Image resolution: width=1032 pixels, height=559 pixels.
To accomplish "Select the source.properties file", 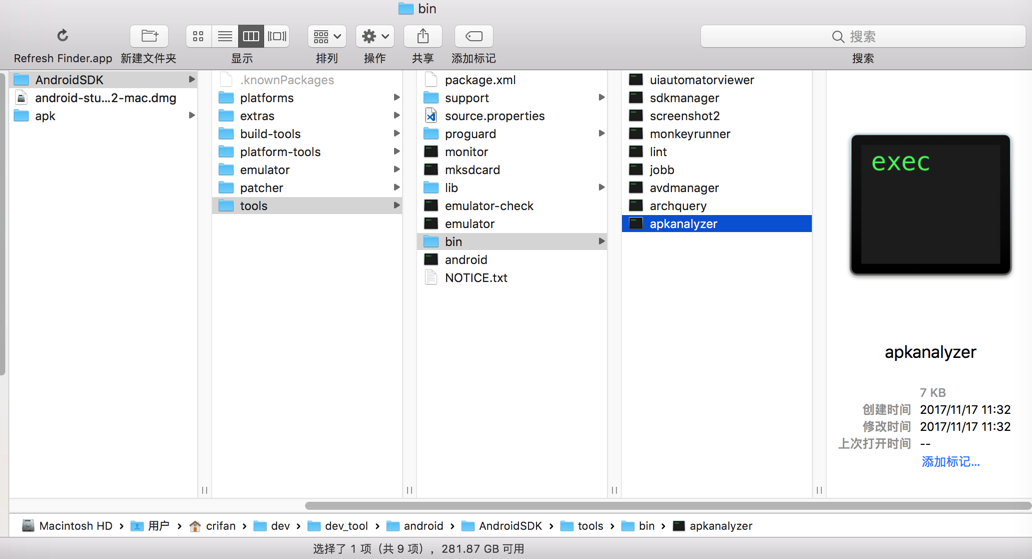I will pyautogui.click(x=512, y=116).
